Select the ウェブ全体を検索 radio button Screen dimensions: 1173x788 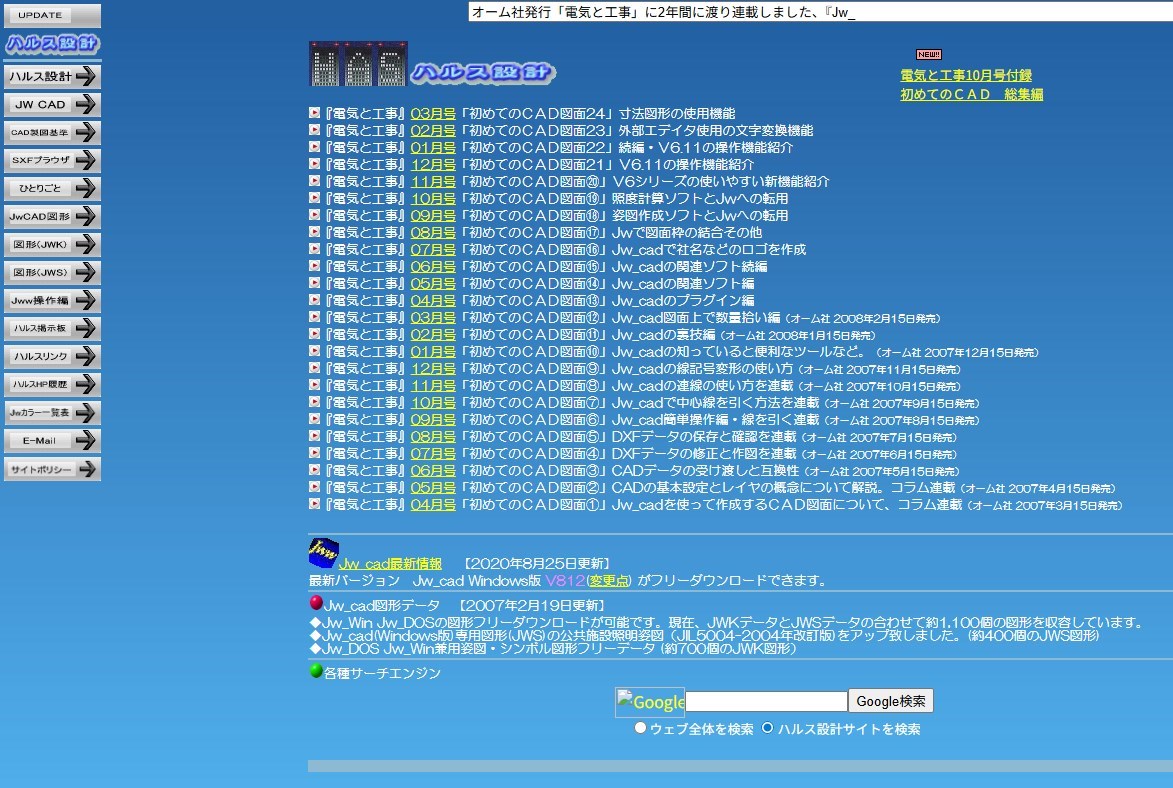(640, 727)
